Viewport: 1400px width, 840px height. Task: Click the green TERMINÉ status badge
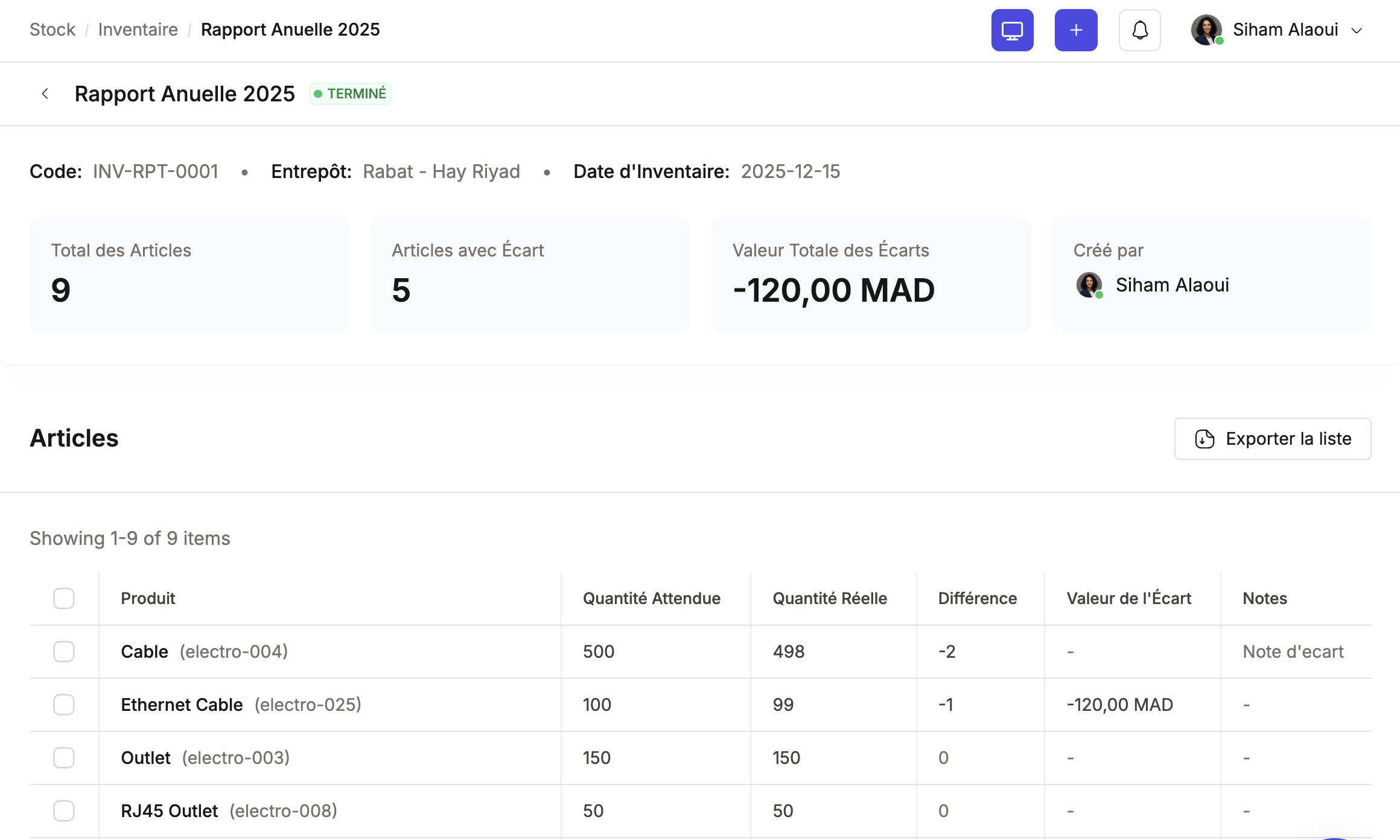click(350, 94)
